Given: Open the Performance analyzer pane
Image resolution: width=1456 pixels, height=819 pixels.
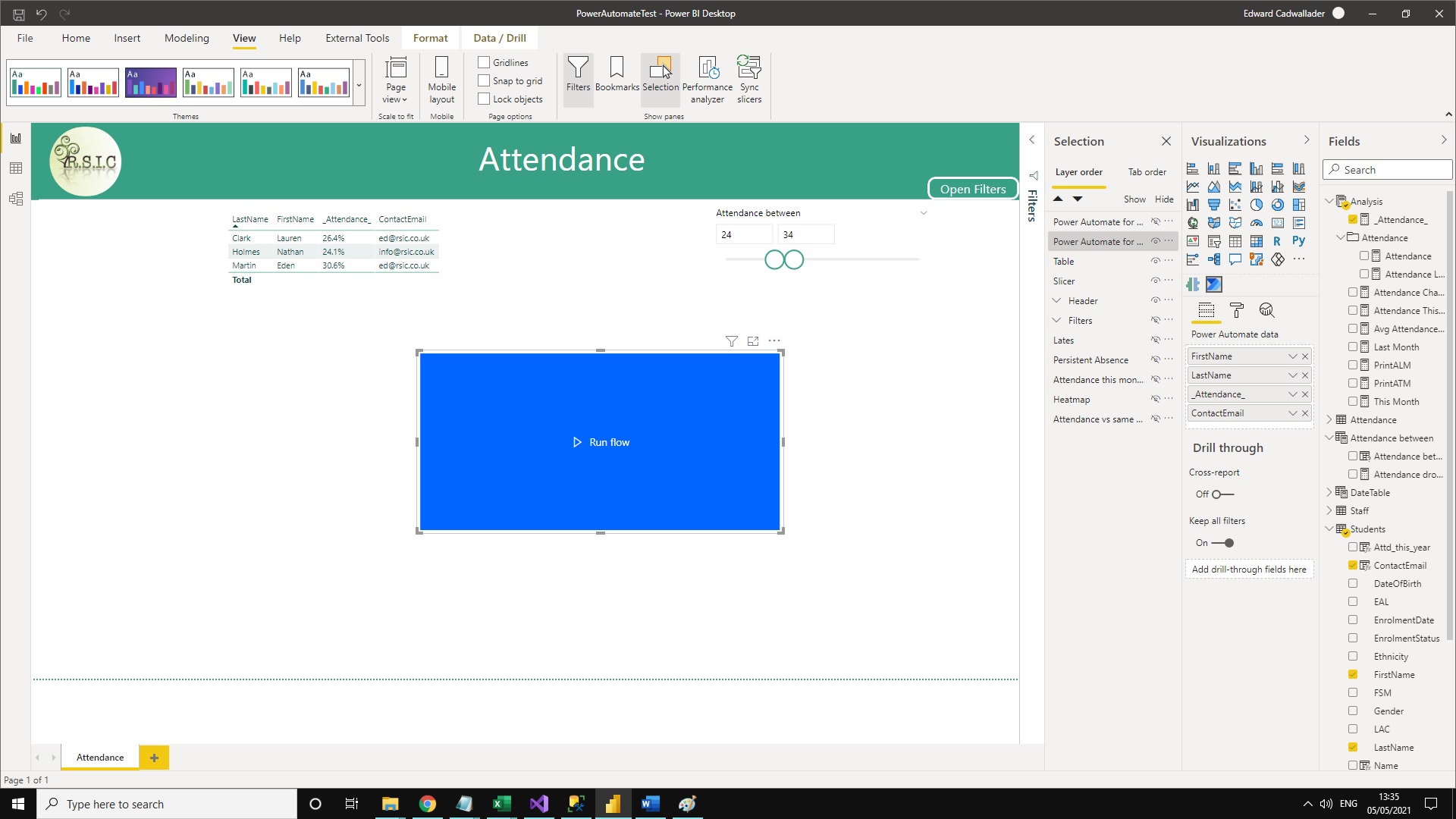Looking at the screenshot, I should coord(708,80).
